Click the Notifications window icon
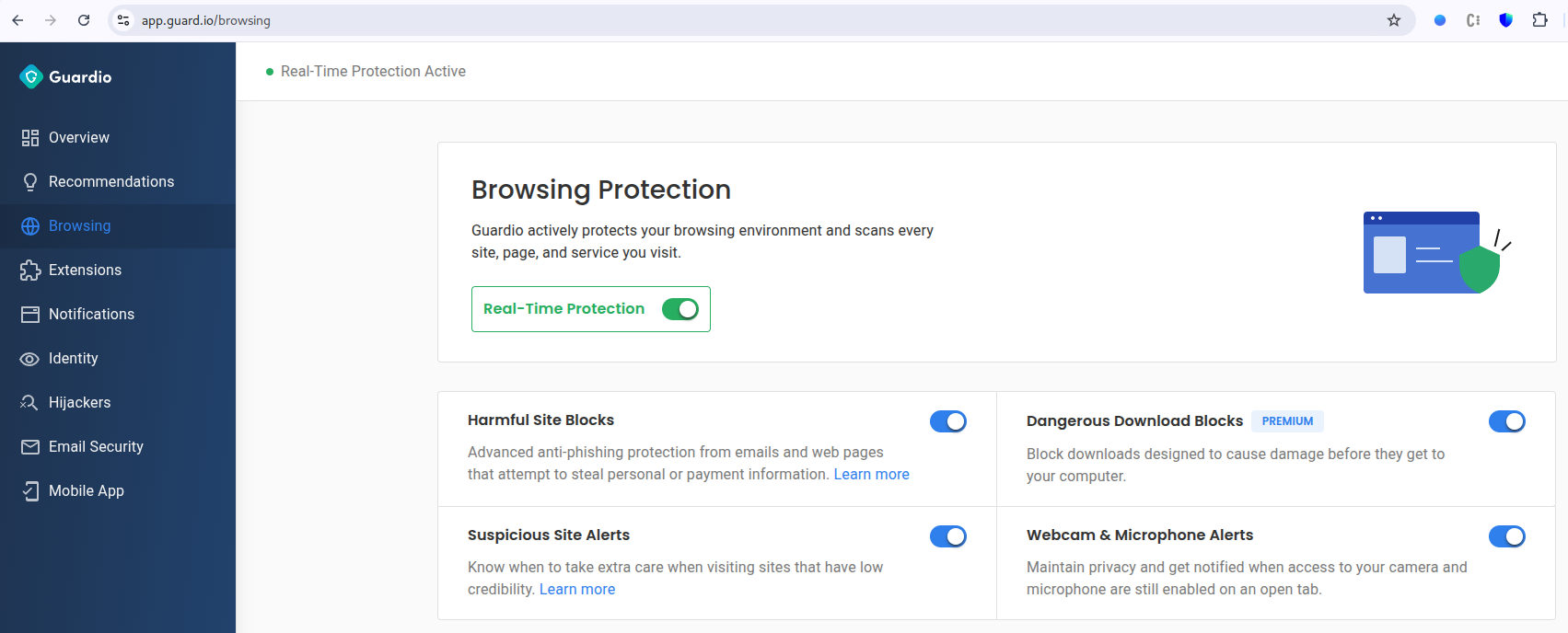The width and height of the screenshot is (1568, 633). 30,315
